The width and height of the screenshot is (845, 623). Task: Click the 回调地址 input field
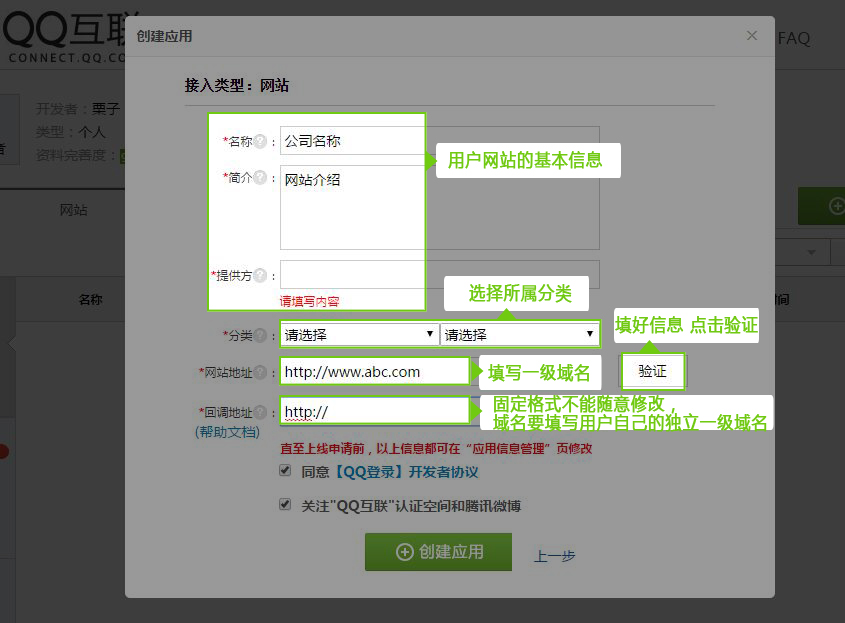point(375,412)
